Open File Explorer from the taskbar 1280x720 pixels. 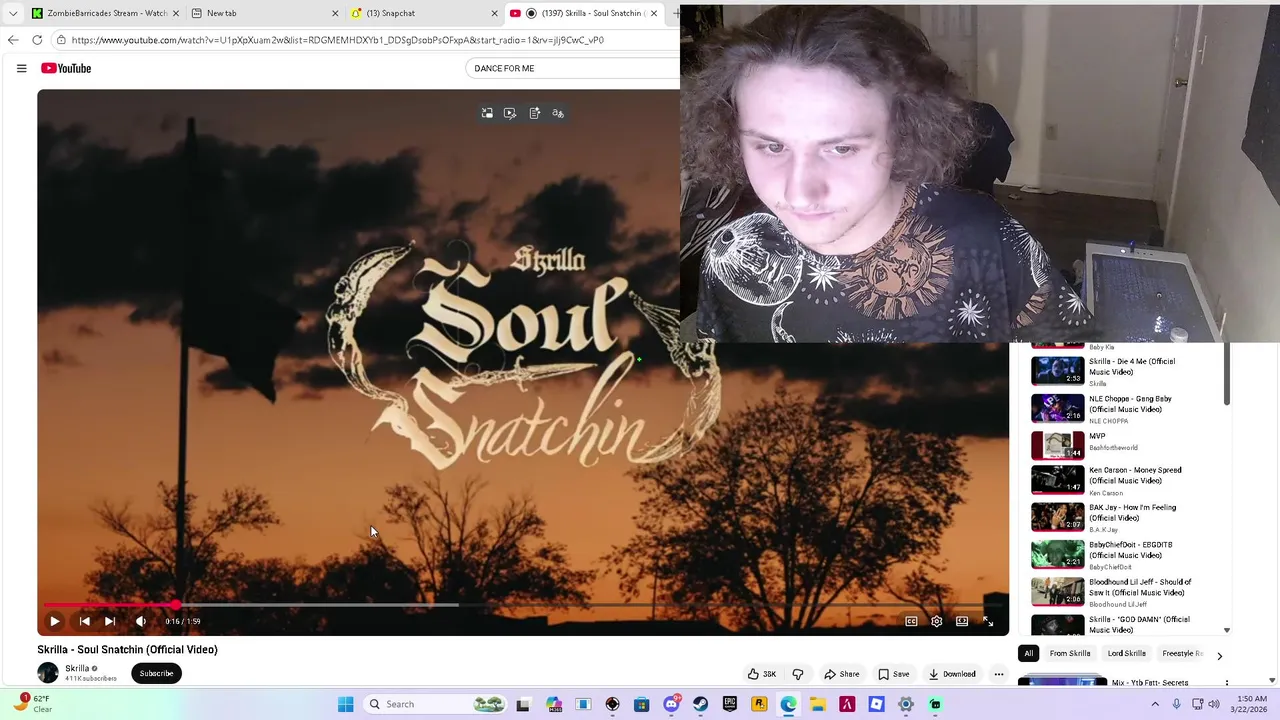tap(817, 704)
